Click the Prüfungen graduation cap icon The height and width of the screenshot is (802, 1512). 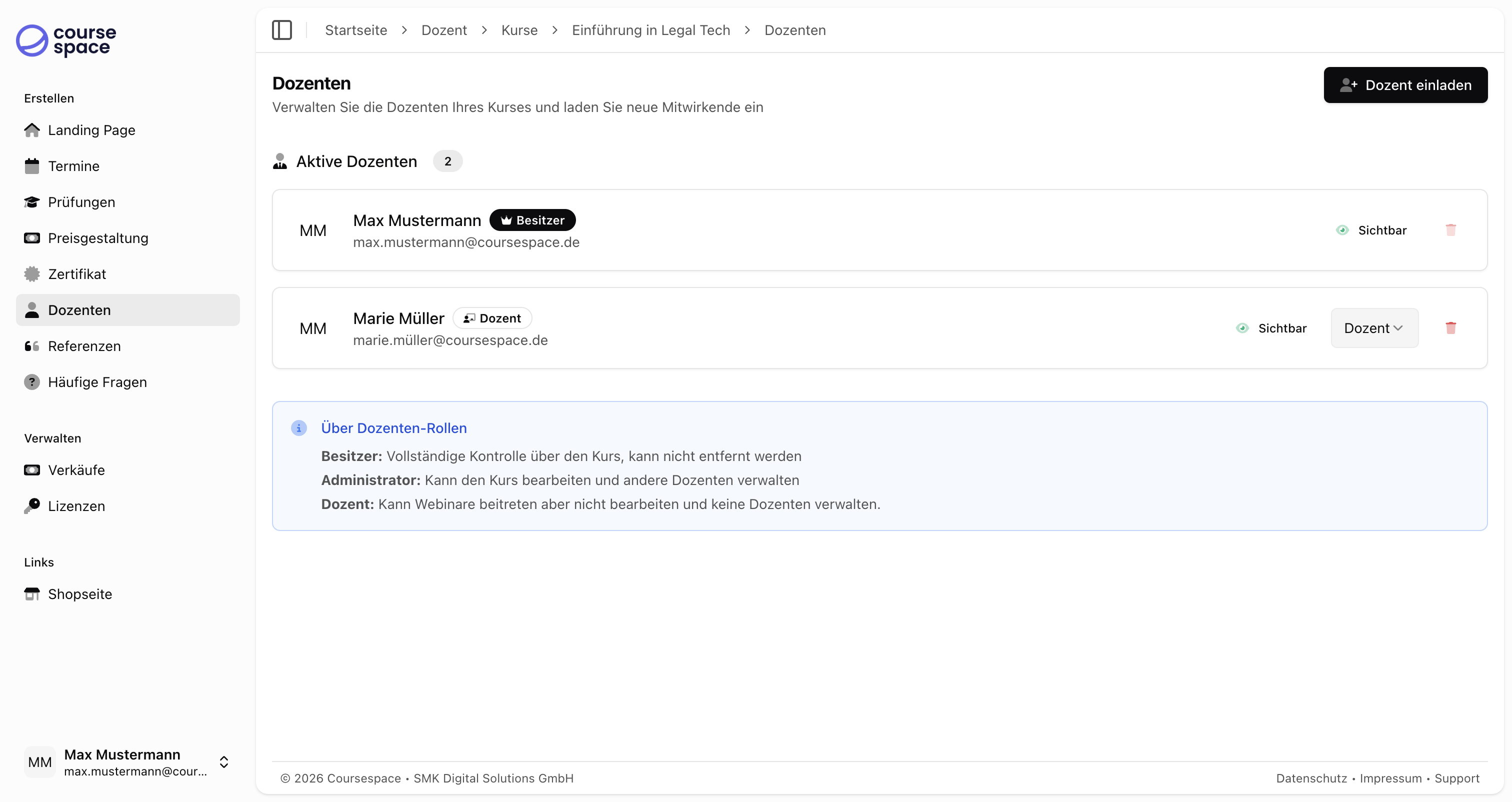[31, 202]
